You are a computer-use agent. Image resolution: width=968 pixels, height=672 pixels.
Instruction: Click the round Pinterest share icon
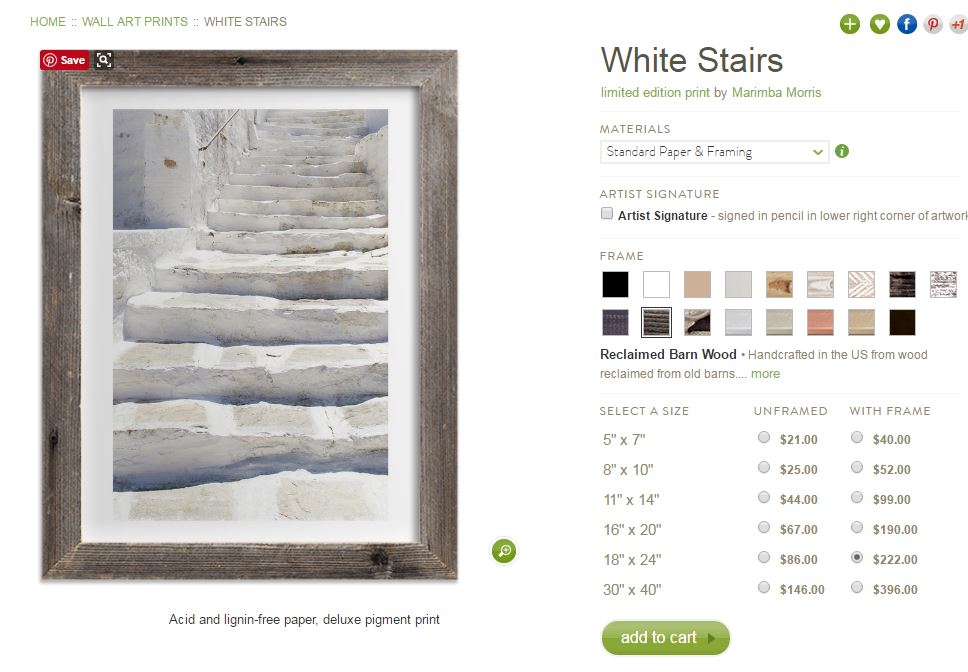pyautogui.click(x=933, y=24)
